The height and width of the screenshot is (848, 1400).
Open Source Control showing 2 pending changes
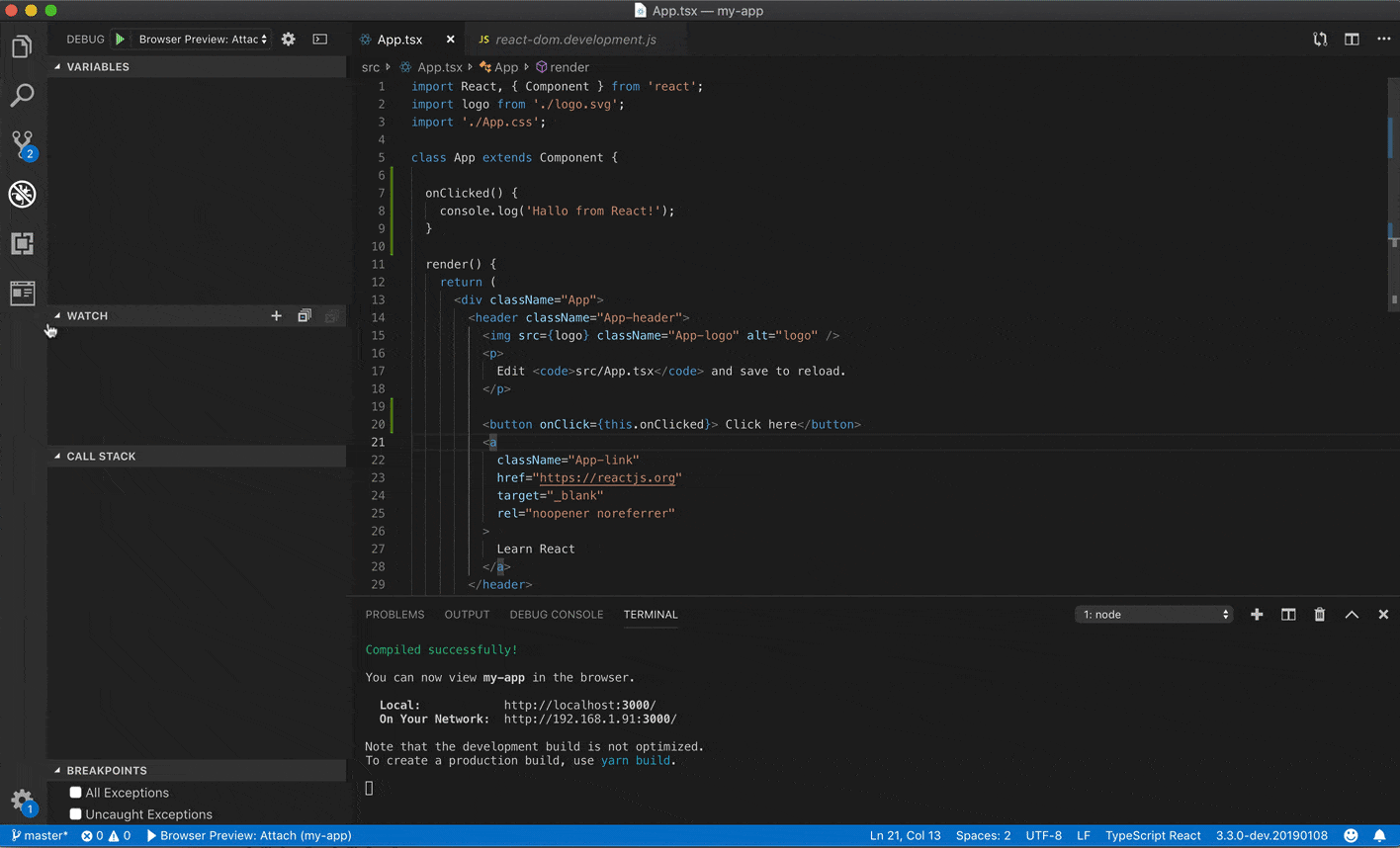tap(22, 144)
